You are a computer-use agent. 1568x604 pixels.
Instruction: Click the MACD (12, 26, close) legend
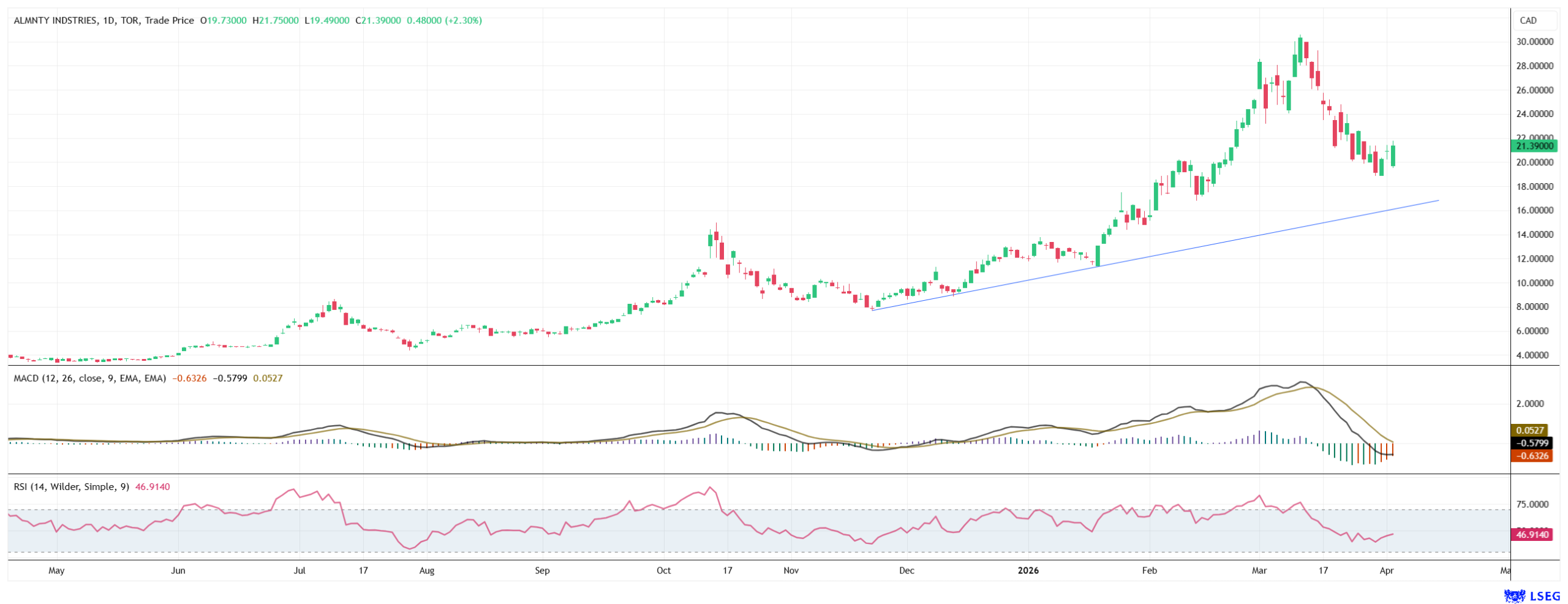coord(89,378)
